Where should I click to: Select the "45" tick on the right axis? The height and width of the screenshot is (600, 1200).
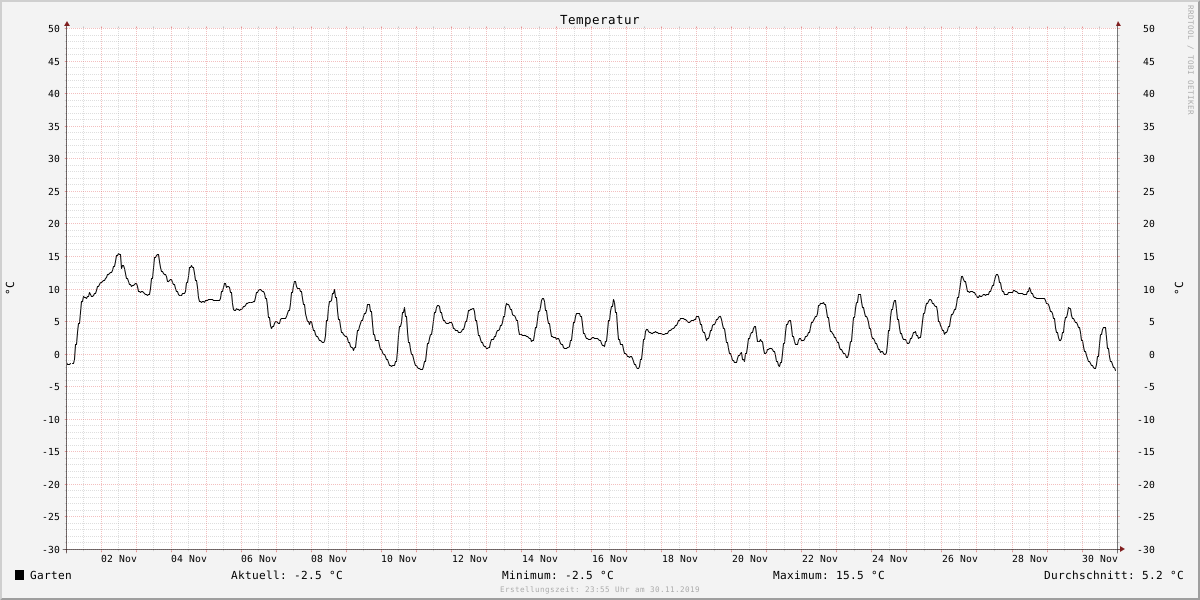coord(1149,62)
